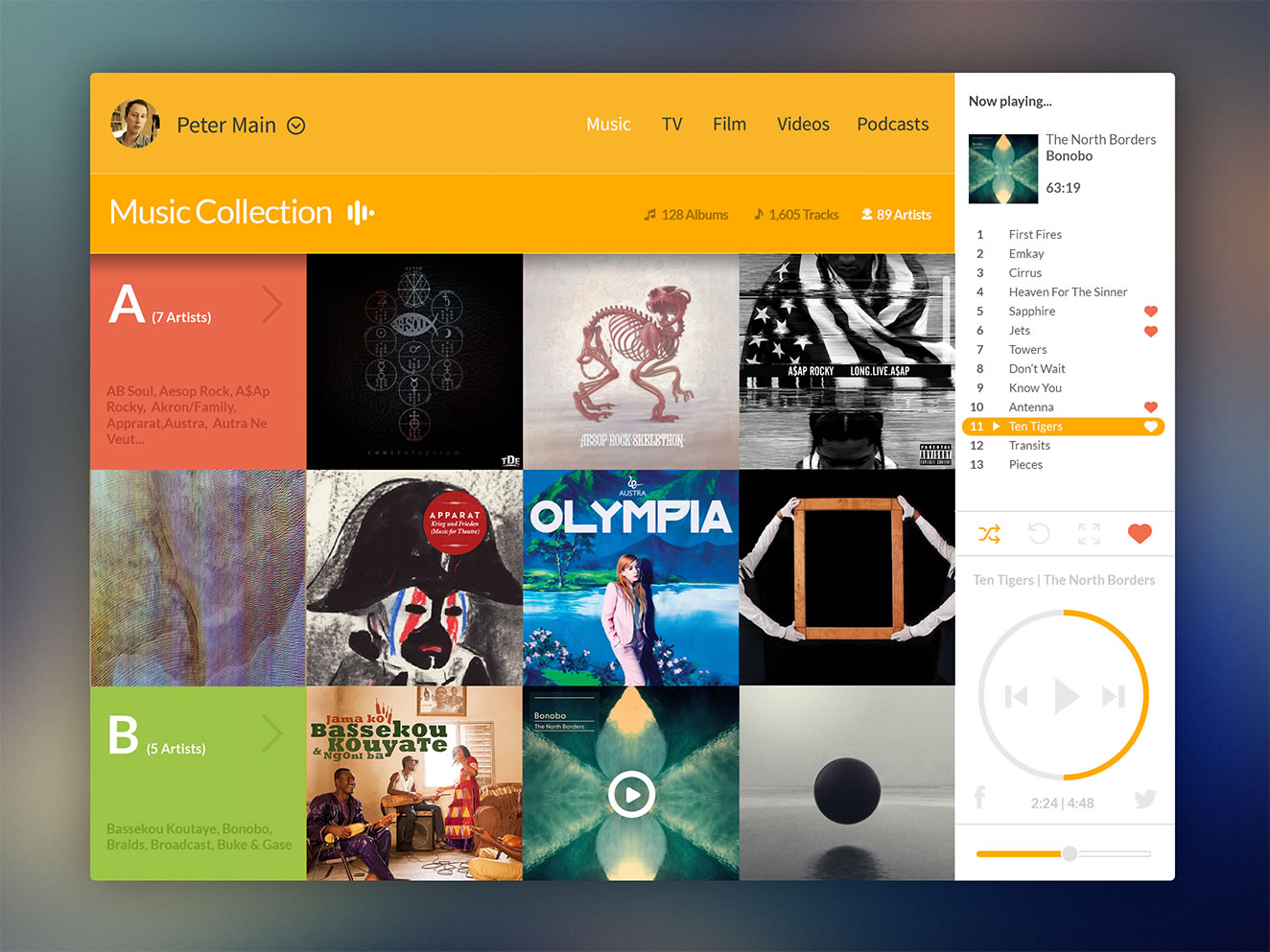Share the track on Facebook
The image size is (1270, 952).
pyautogui.click(x=979, y=797)
